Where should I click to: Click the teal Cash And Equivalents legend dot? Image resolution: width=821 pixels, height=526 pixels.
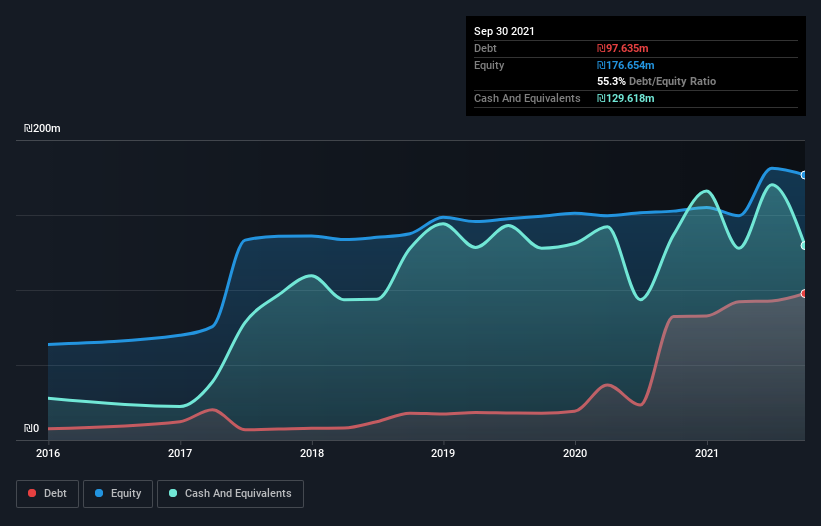pos(173,493)
